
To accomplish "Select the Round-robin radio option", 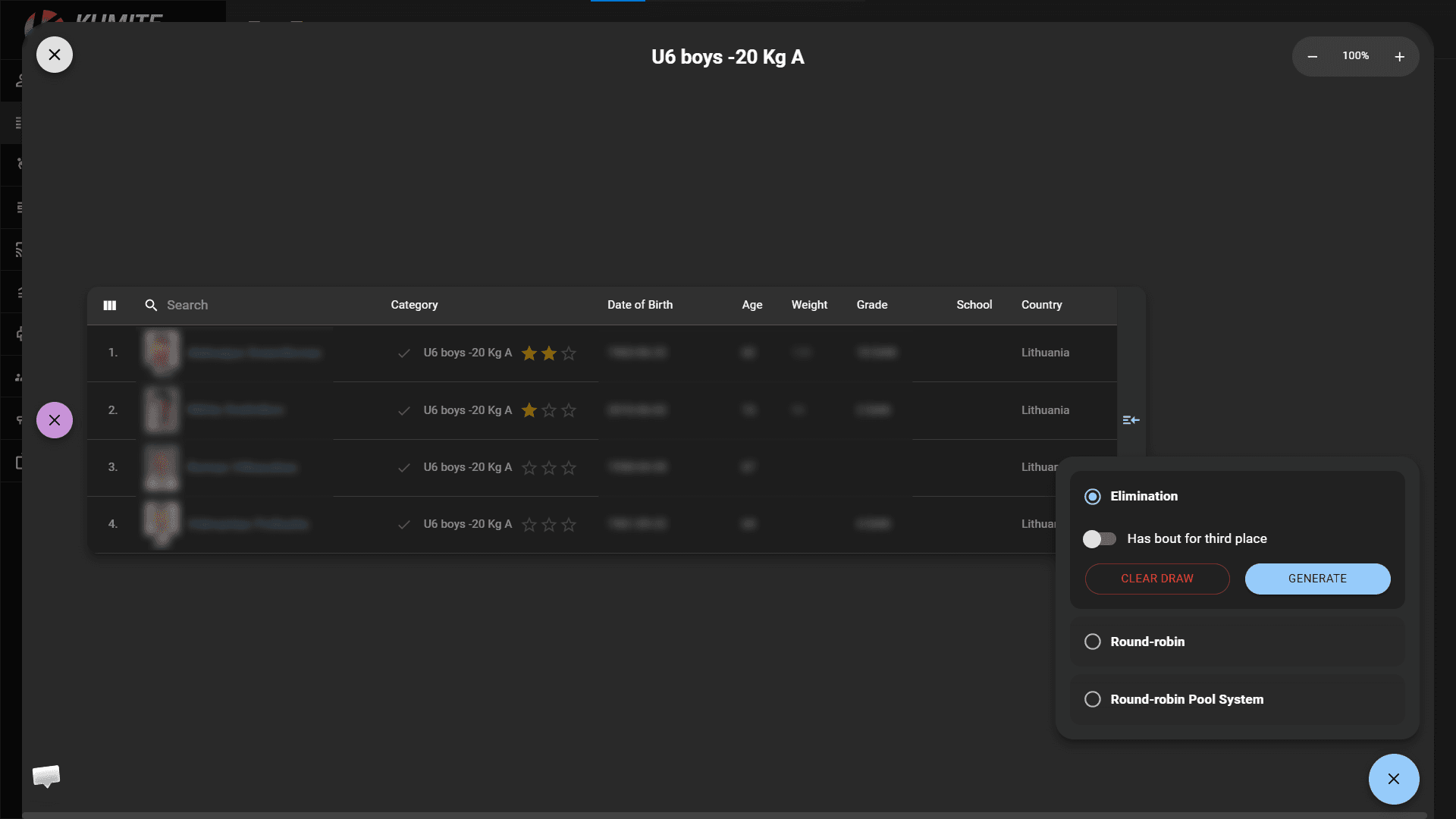I will pyautogui.click(x=1092, y=642).
